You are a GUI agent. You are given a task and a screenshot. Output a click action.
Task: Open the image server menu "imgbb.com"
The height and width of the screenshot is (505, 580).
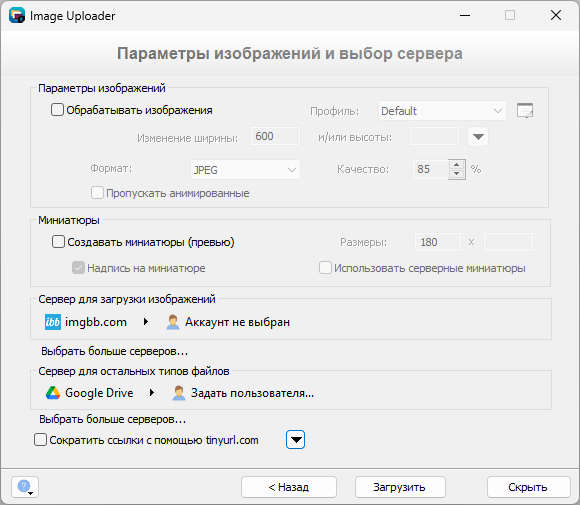pyautogui.click(x=96, y=322)
